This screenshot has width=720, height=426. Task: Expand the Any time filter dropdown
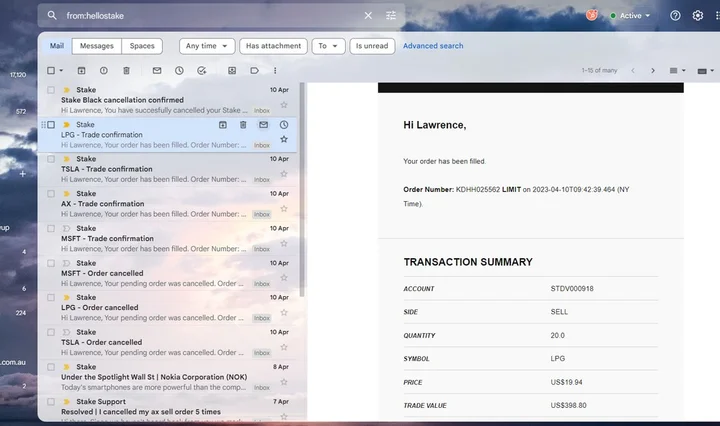(x=207, y=46)
